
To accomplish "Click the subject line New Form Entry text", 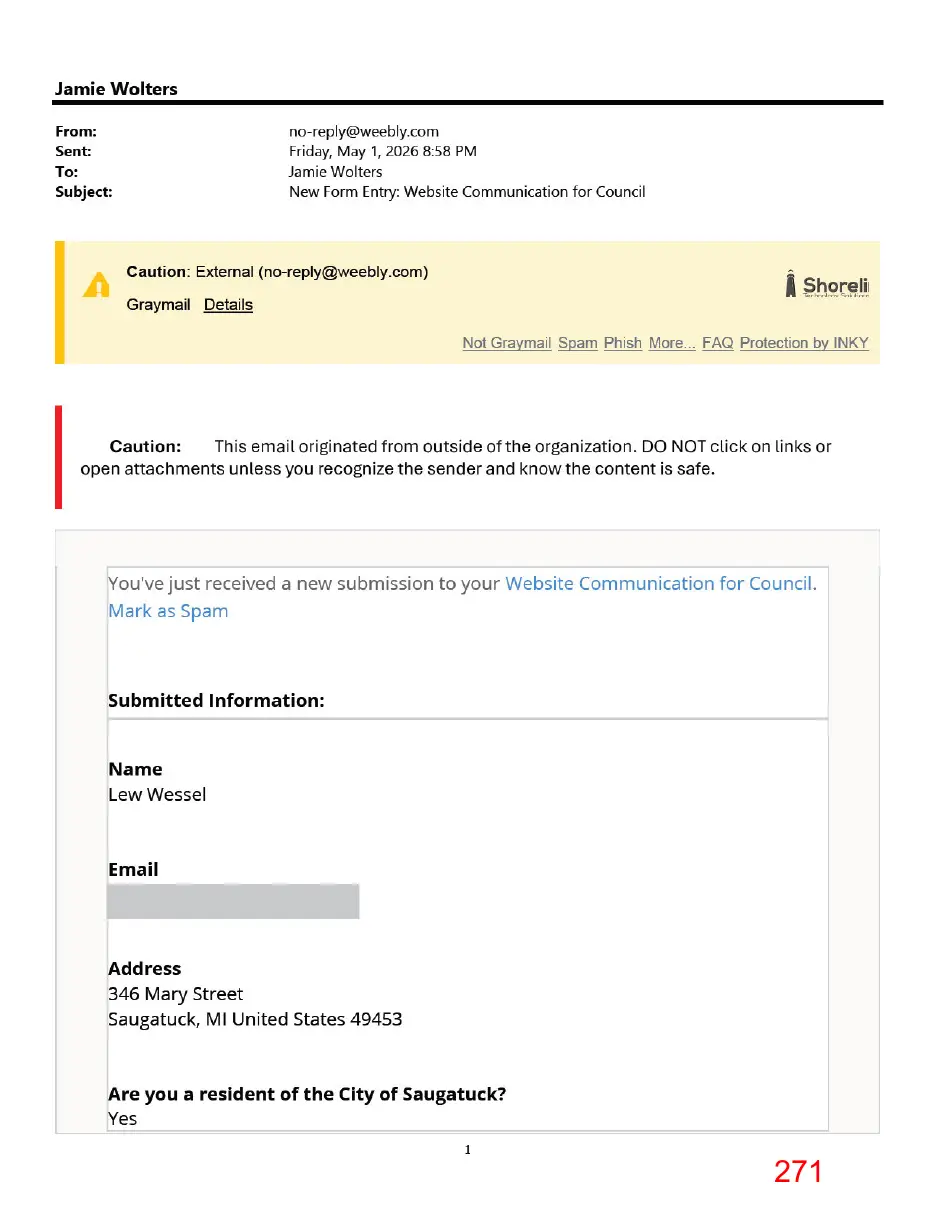I will click(x=467, y=192).
